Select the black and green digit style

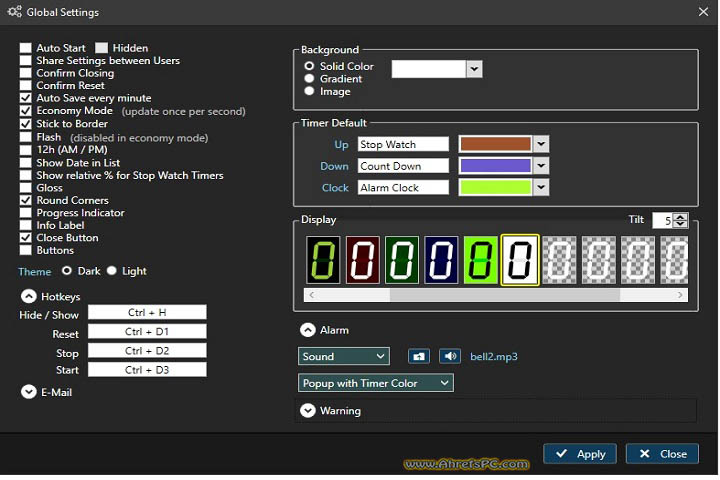323,260
